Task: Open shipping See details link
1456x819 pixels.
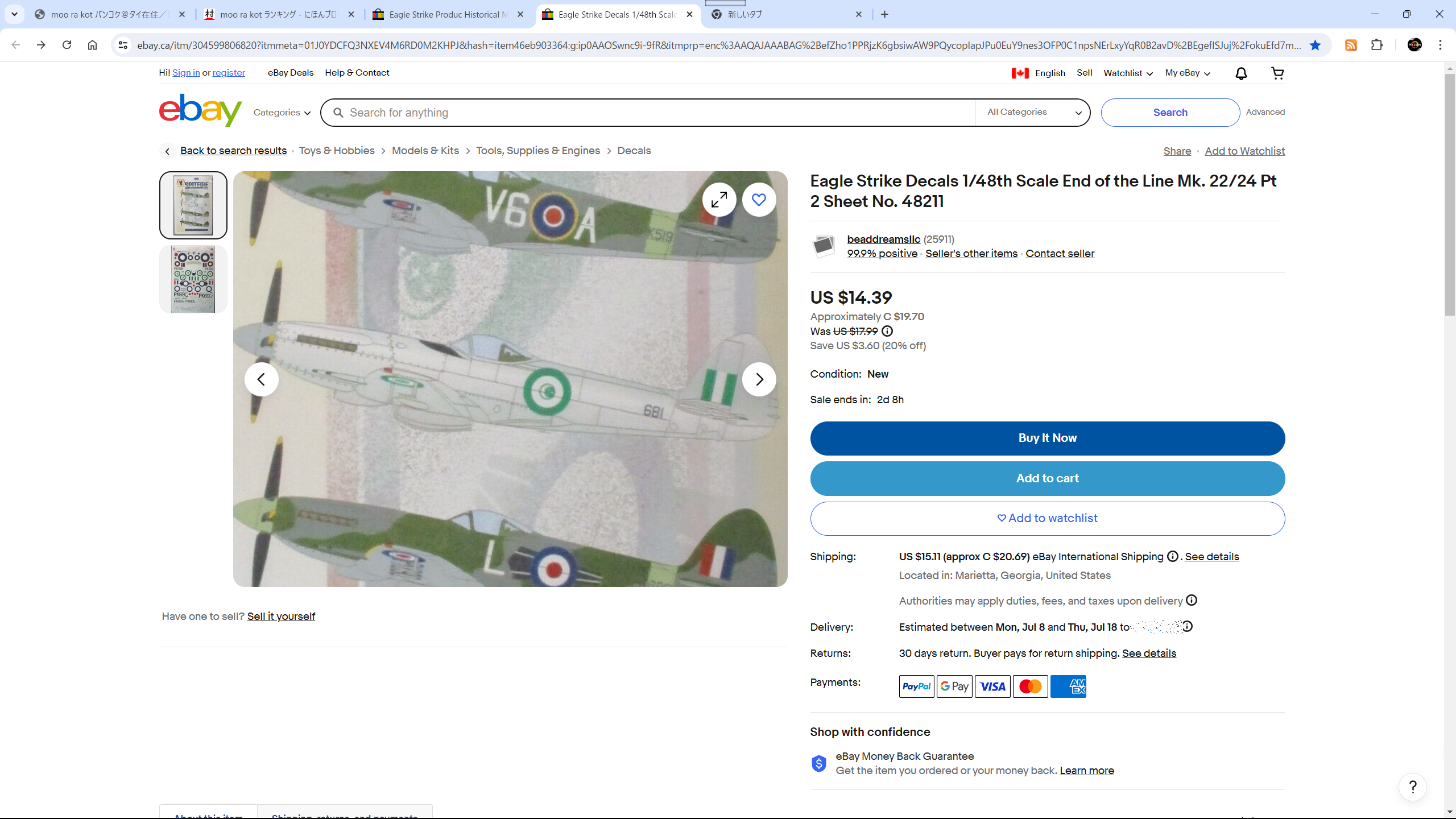Action: point(1211,557)
